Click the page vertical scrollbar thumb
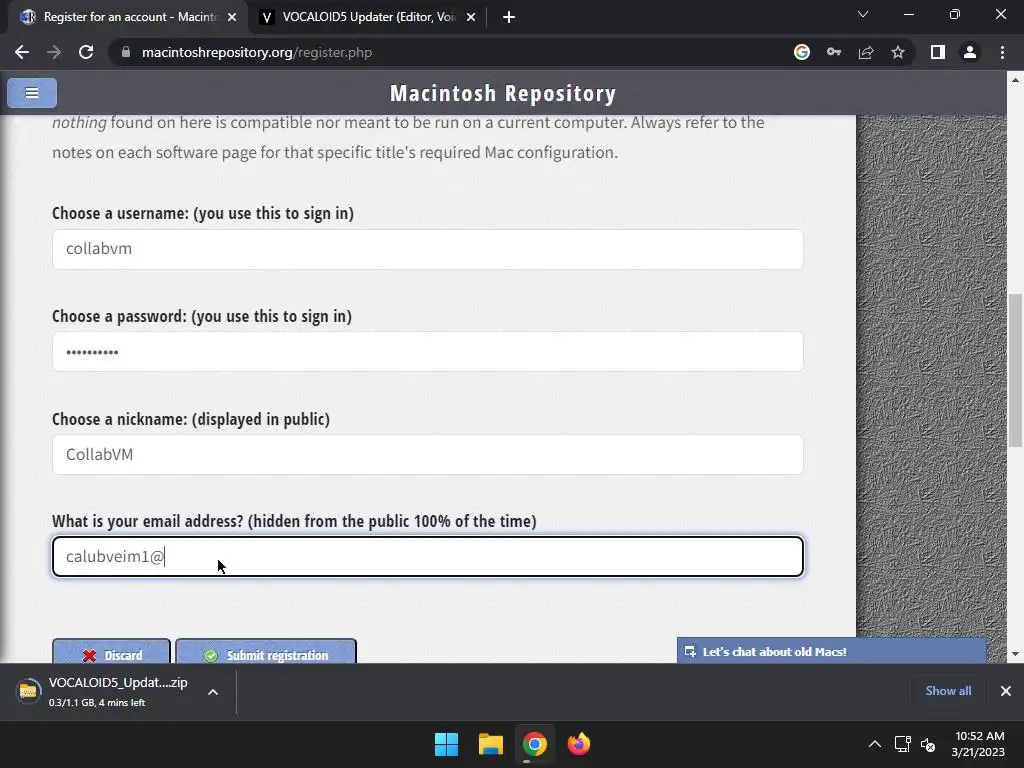The image size is (1024, 768). (x=1015, y=370)
